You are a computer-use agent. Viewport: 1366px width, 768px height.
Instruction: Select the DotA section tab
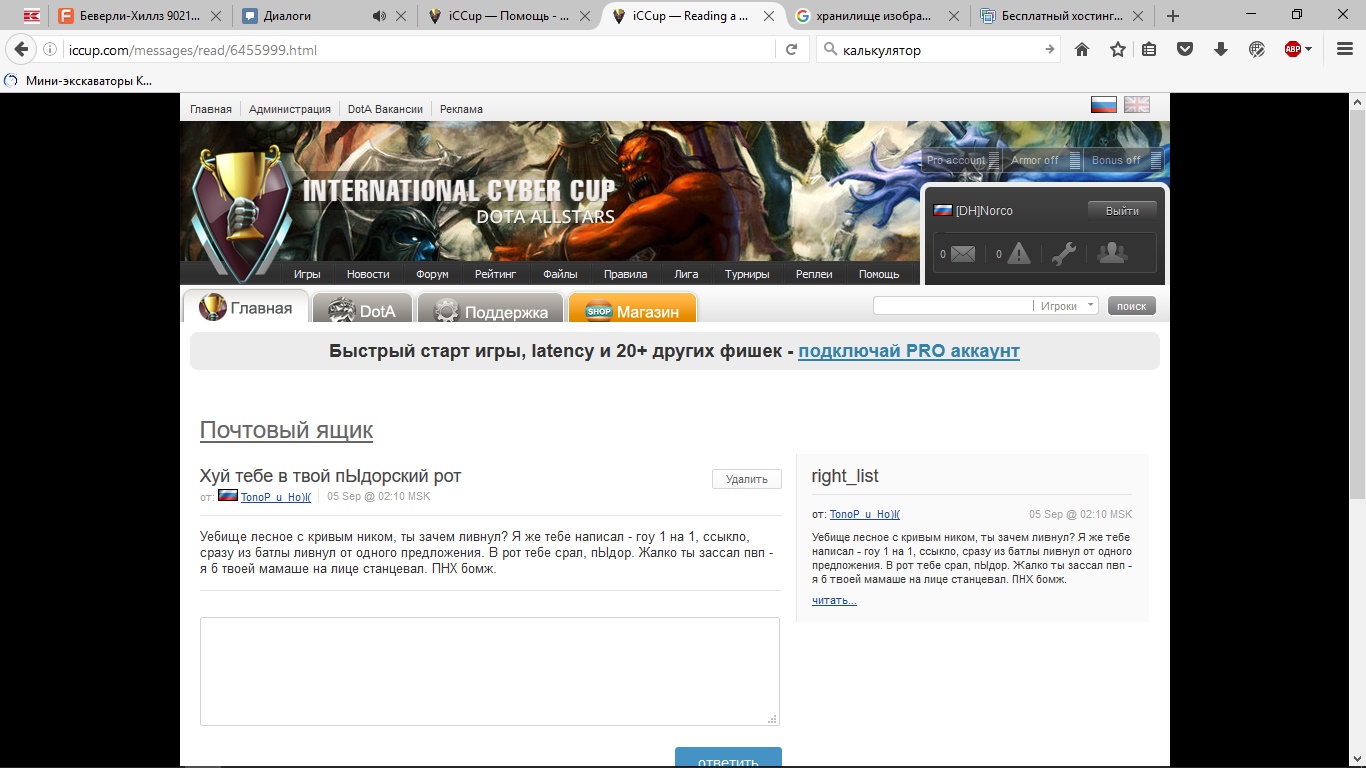(x=362, y=309)
